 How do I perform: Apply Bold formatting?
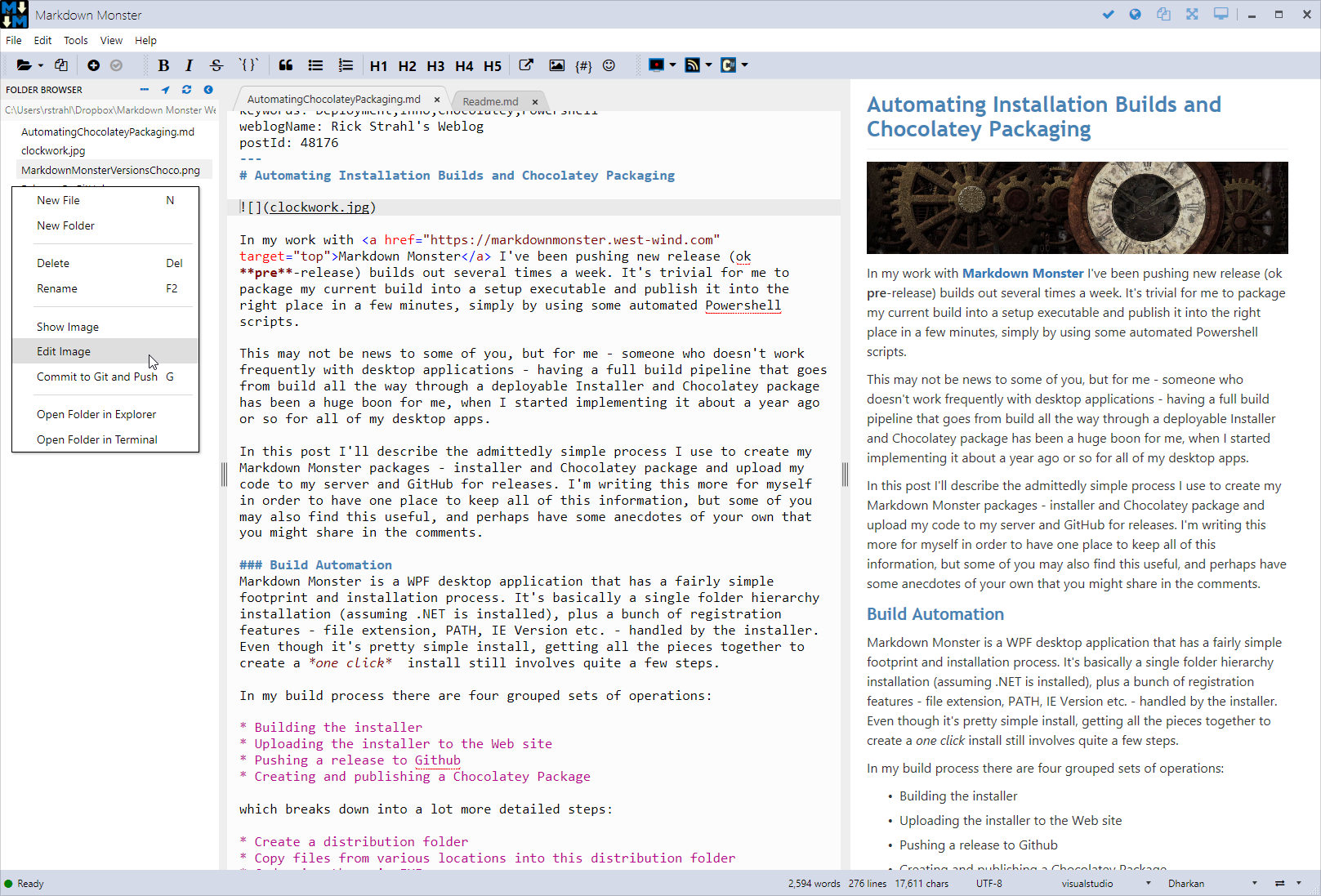[163, 65]
